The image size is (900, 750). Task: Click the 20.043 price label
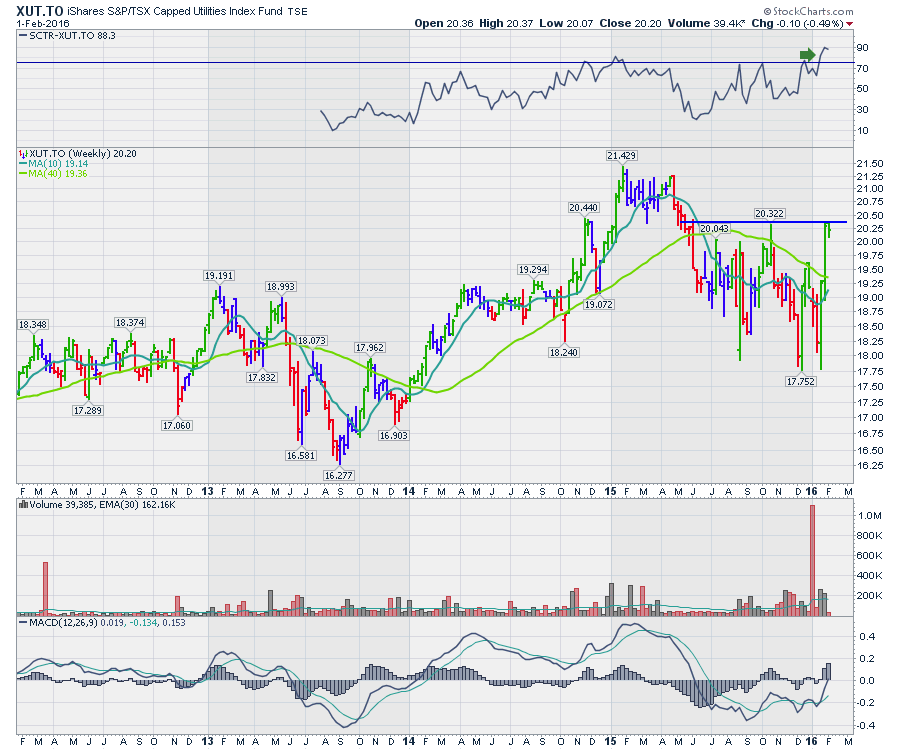coord(715,228)
